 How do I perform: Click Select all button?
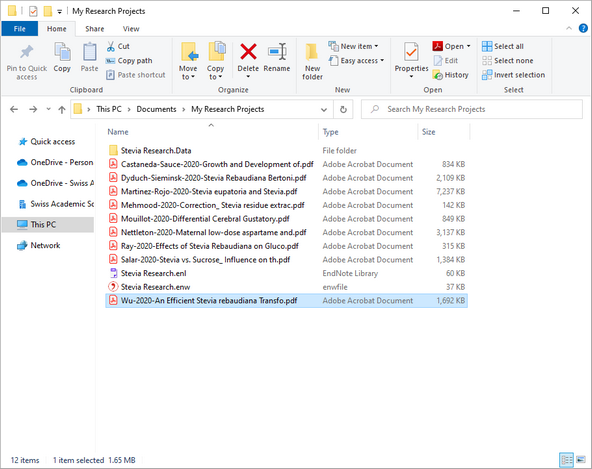tap(503, 46)
